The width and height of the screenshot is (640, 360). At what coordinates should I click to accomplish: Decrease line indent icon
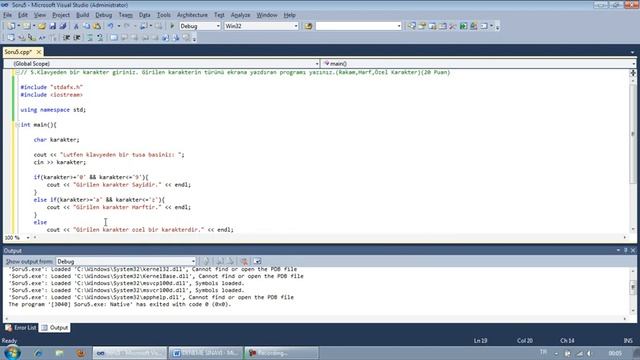(67, 38)
